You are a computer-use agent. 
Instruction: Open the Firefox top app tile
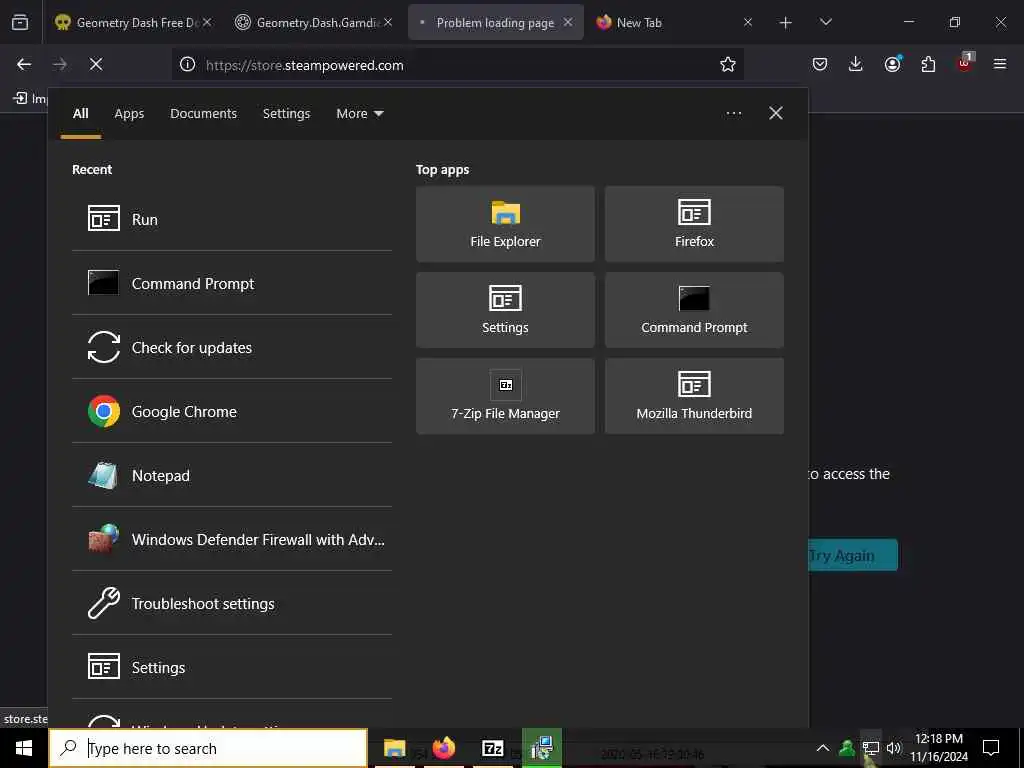click(694, 224)
